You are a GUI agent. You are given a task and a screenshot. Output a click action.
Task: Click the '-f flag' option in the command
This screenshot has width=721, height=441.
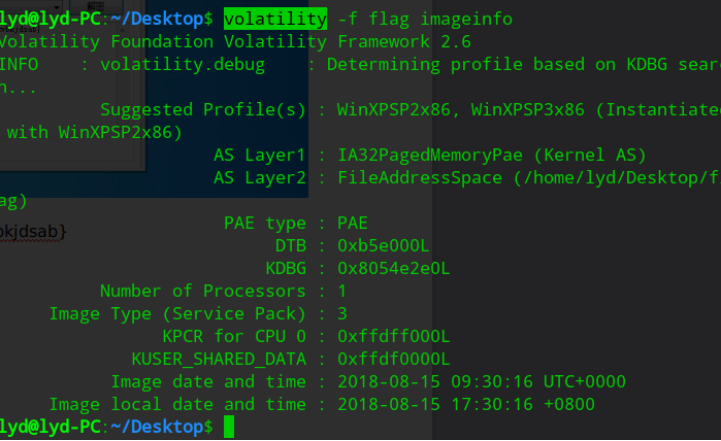373,19
